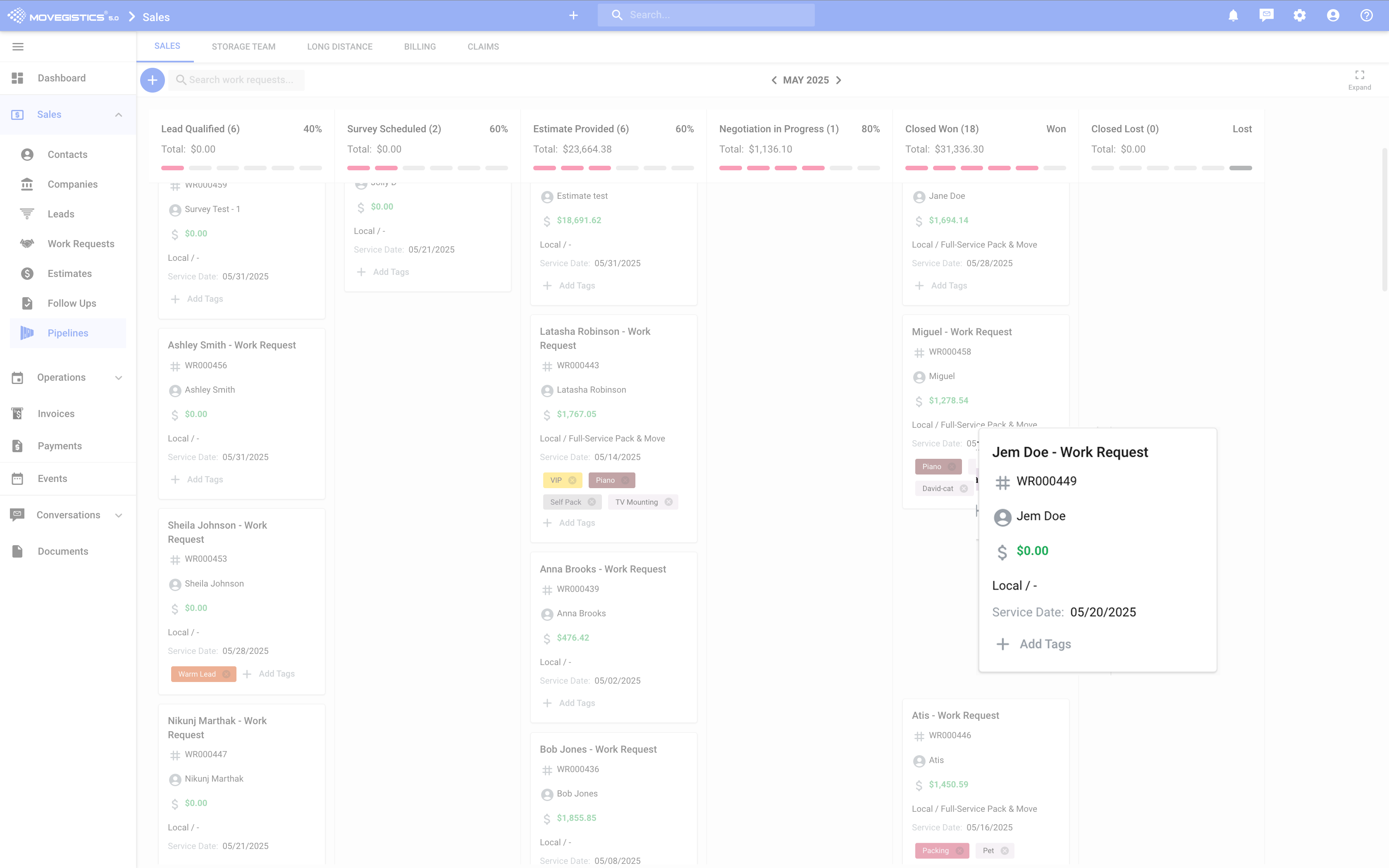Remove the TV Mounting tag
Image resolution: width=1389 pixels, height=868 pixels.
[669, 502]
